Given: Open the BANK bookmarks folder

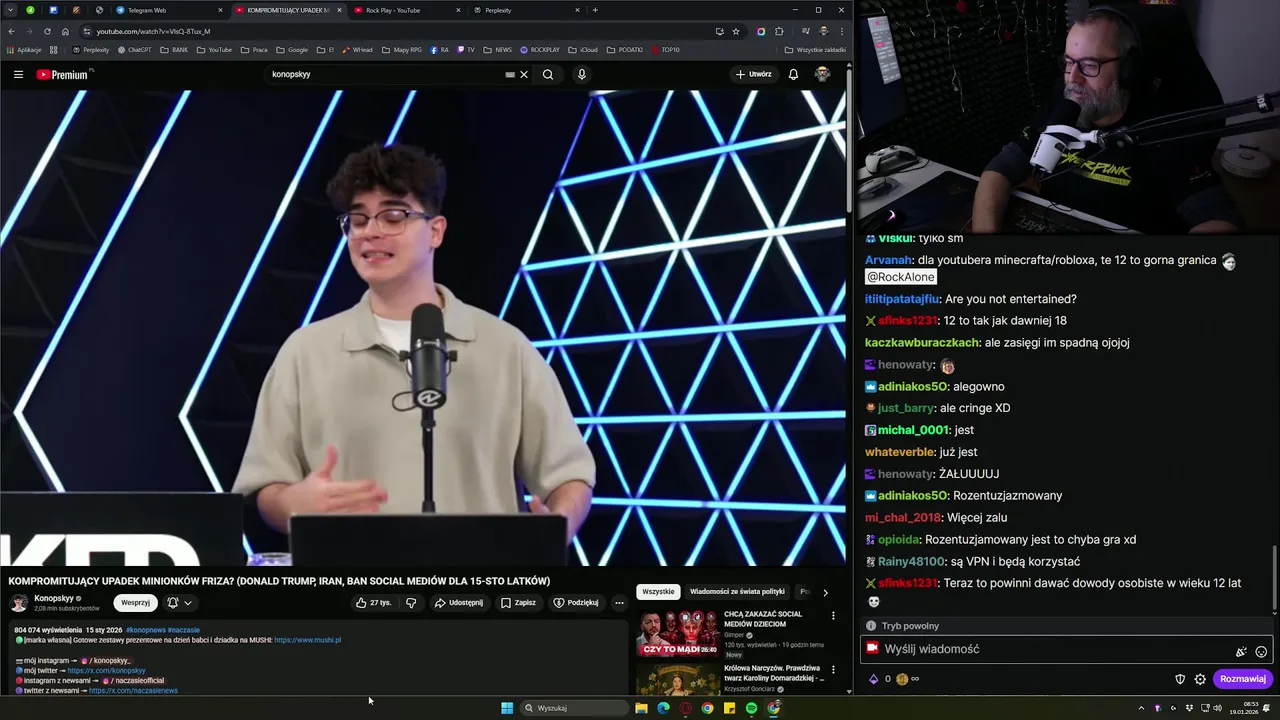Looking at the screenshot, I should click(174, 49).
